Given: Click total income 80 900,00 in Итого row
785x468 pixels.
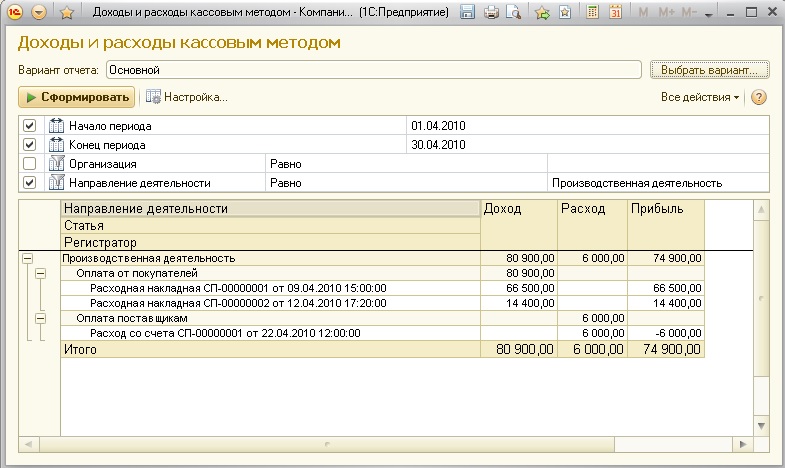Looking at the screenshot, I should [525, 349].
